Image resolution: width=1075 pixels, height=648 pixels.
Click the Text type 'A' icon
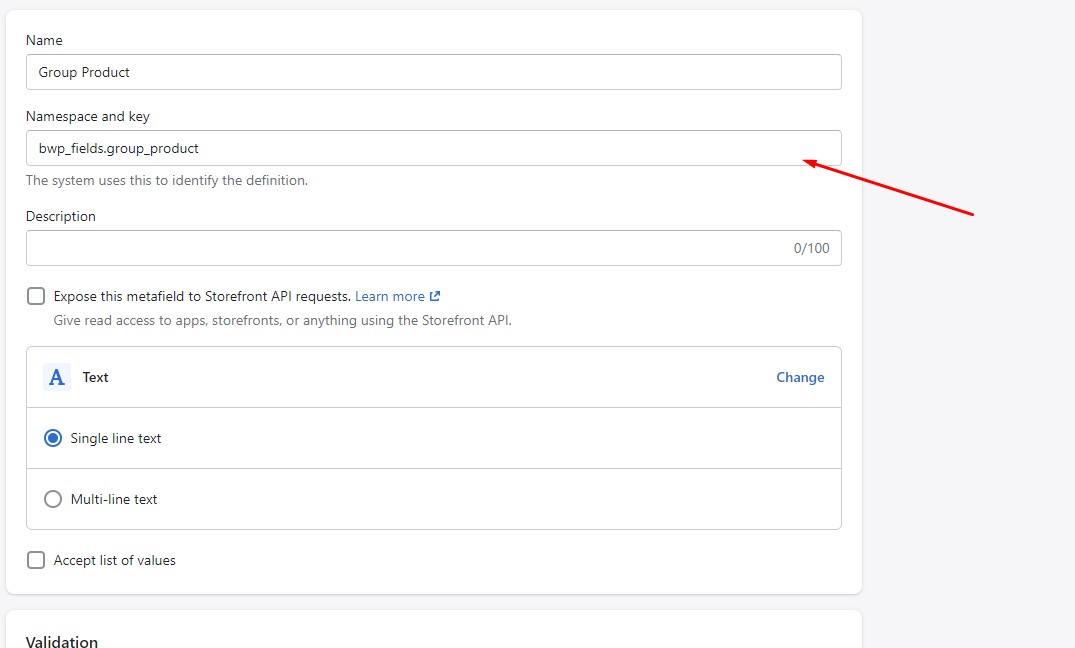[57, 377]
